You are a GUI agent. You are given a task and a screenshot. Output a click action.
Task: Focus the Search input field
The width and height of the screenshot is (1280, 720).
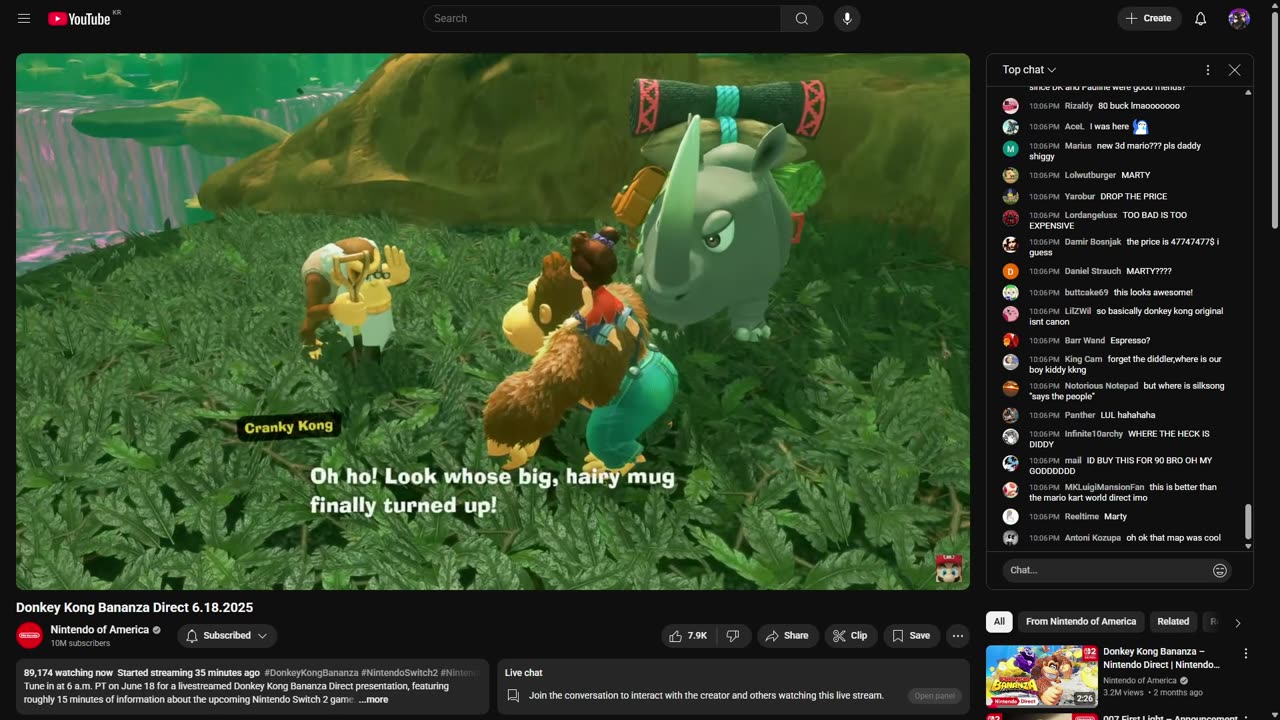(x=602, y=19)
